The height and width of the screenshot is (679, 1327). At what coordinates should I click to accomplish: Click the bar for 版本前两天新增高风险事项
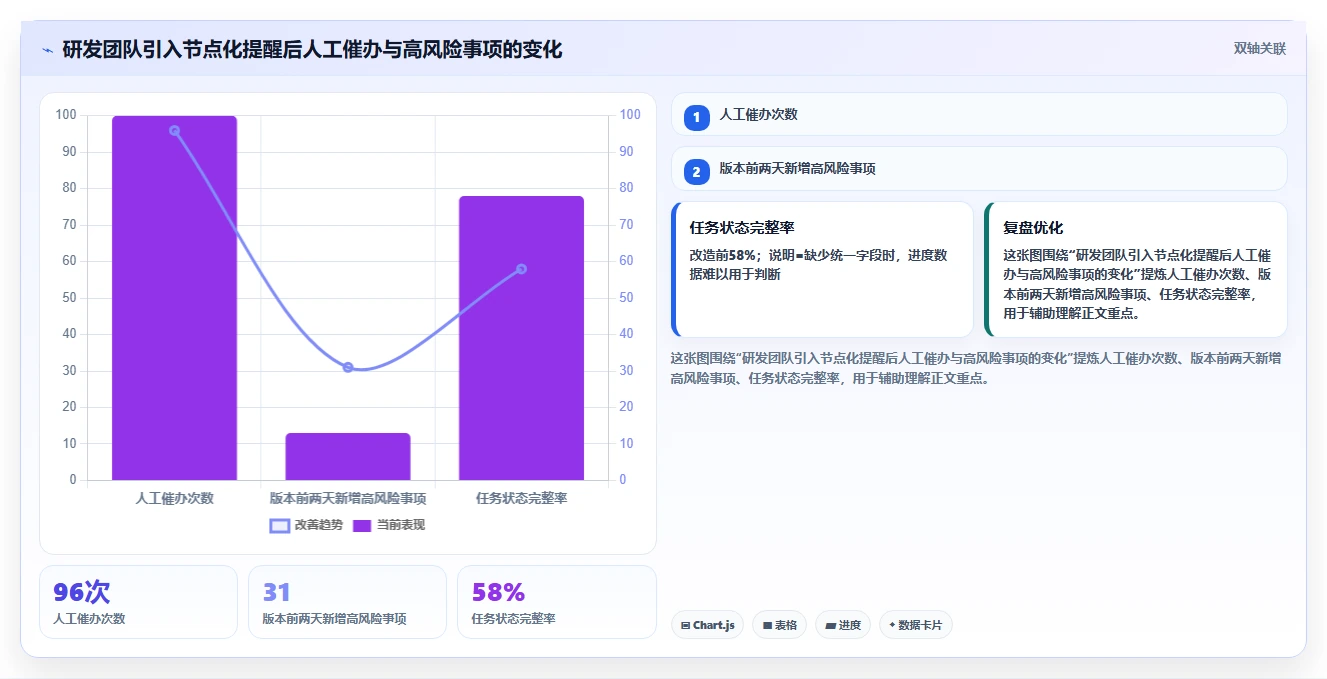point(348,456)
